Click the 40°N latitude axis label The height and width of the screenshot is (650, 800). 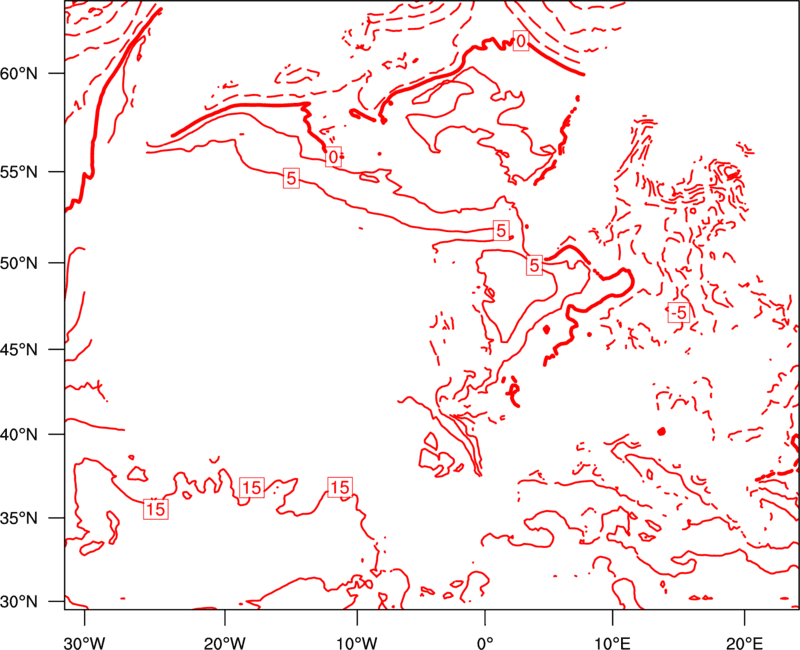pyautogui.click(x=19, y=435)
